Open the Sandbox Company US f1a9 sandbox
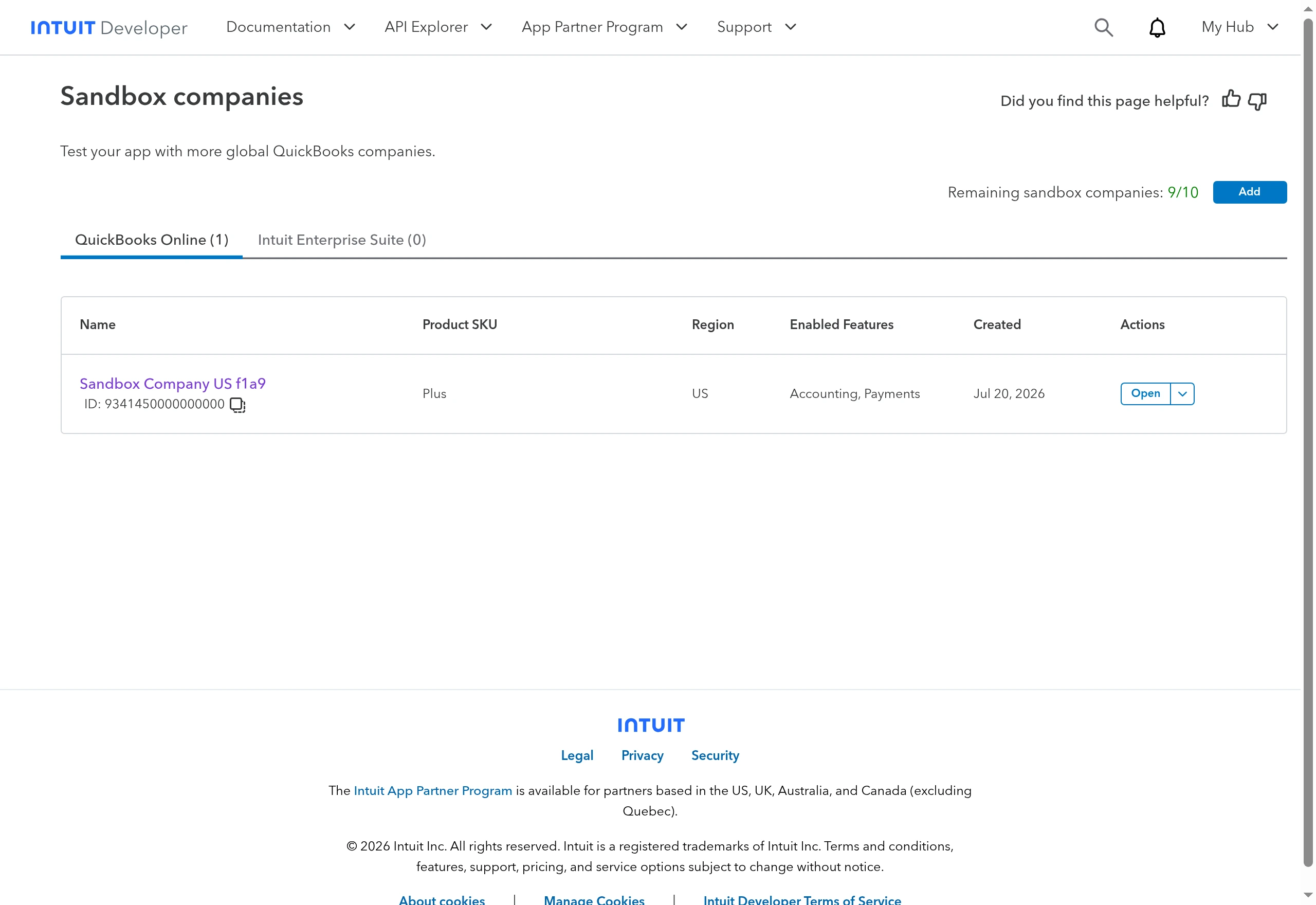This screenshot has width=1316, height=905. pos(1144,393)
